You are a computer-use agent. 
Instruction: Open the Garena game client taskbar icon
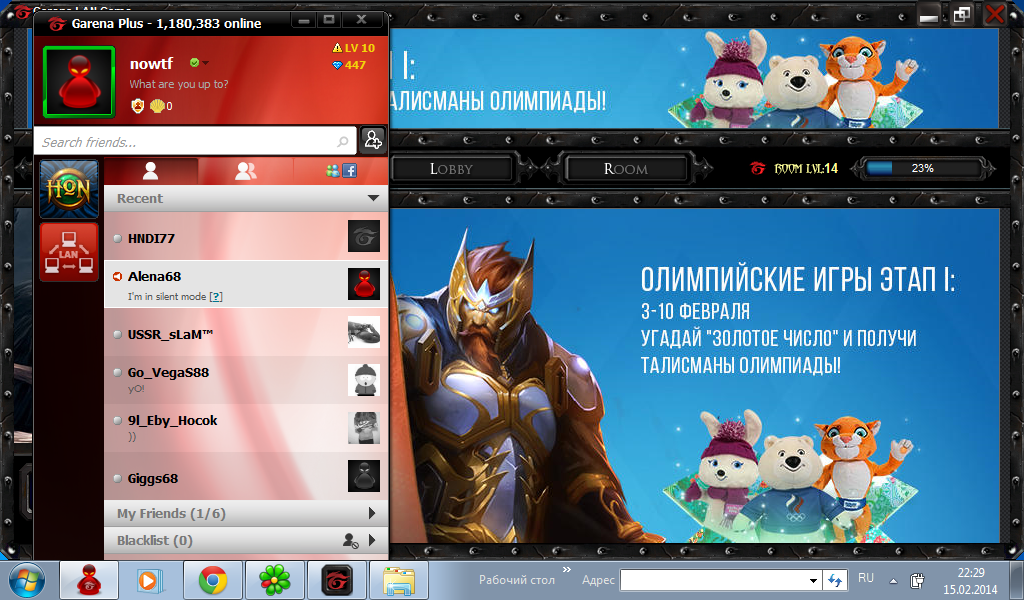click(337, 580)
